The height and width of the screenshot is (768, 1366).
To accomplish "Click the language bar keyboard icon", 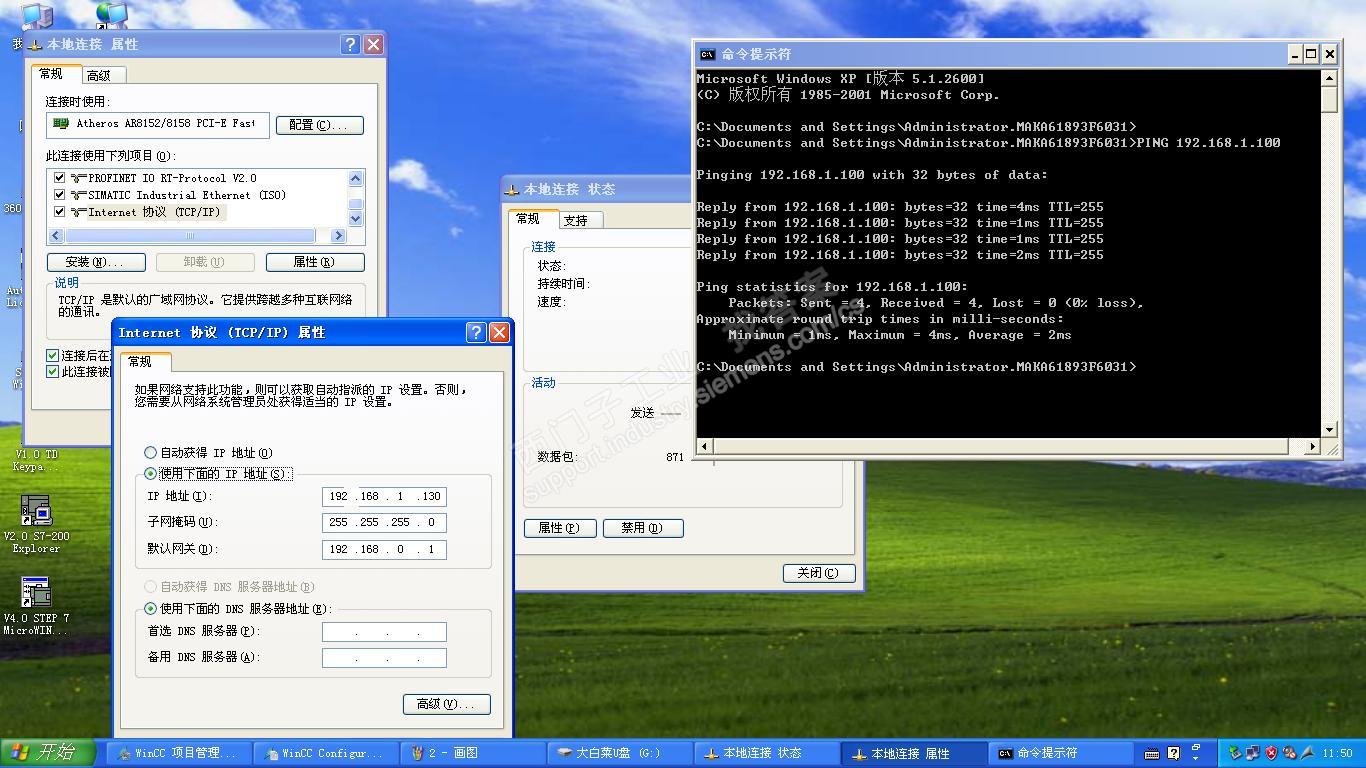I will [1152, 753].
